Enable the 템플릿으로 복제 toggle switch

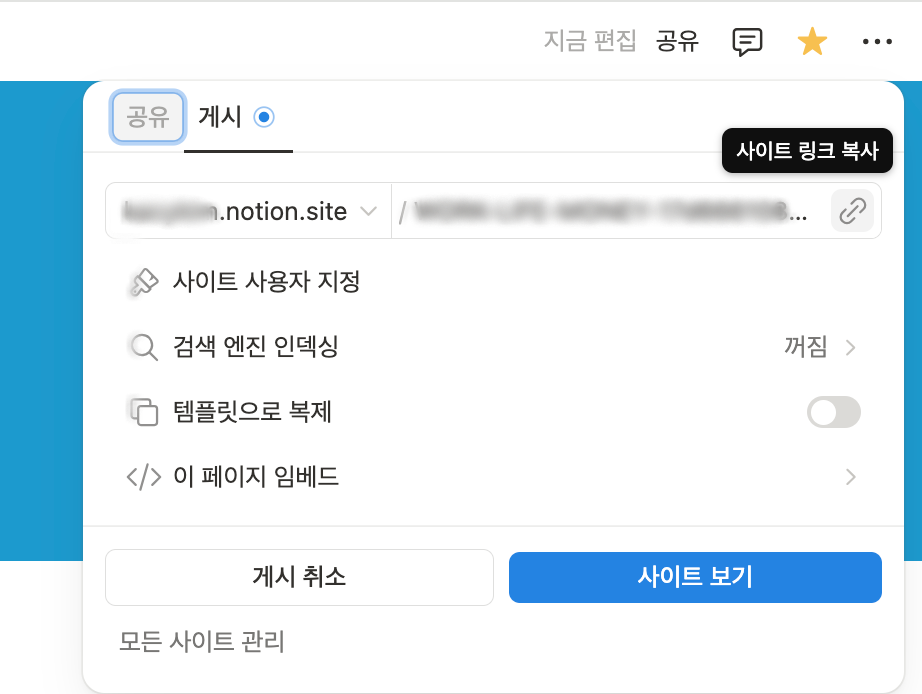click(833, 412)
